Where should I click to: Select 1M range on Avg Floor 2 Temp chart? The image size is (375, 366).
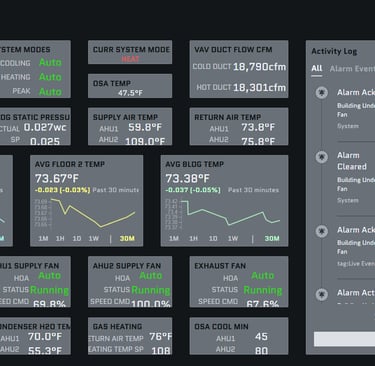(x=43, y=238)
